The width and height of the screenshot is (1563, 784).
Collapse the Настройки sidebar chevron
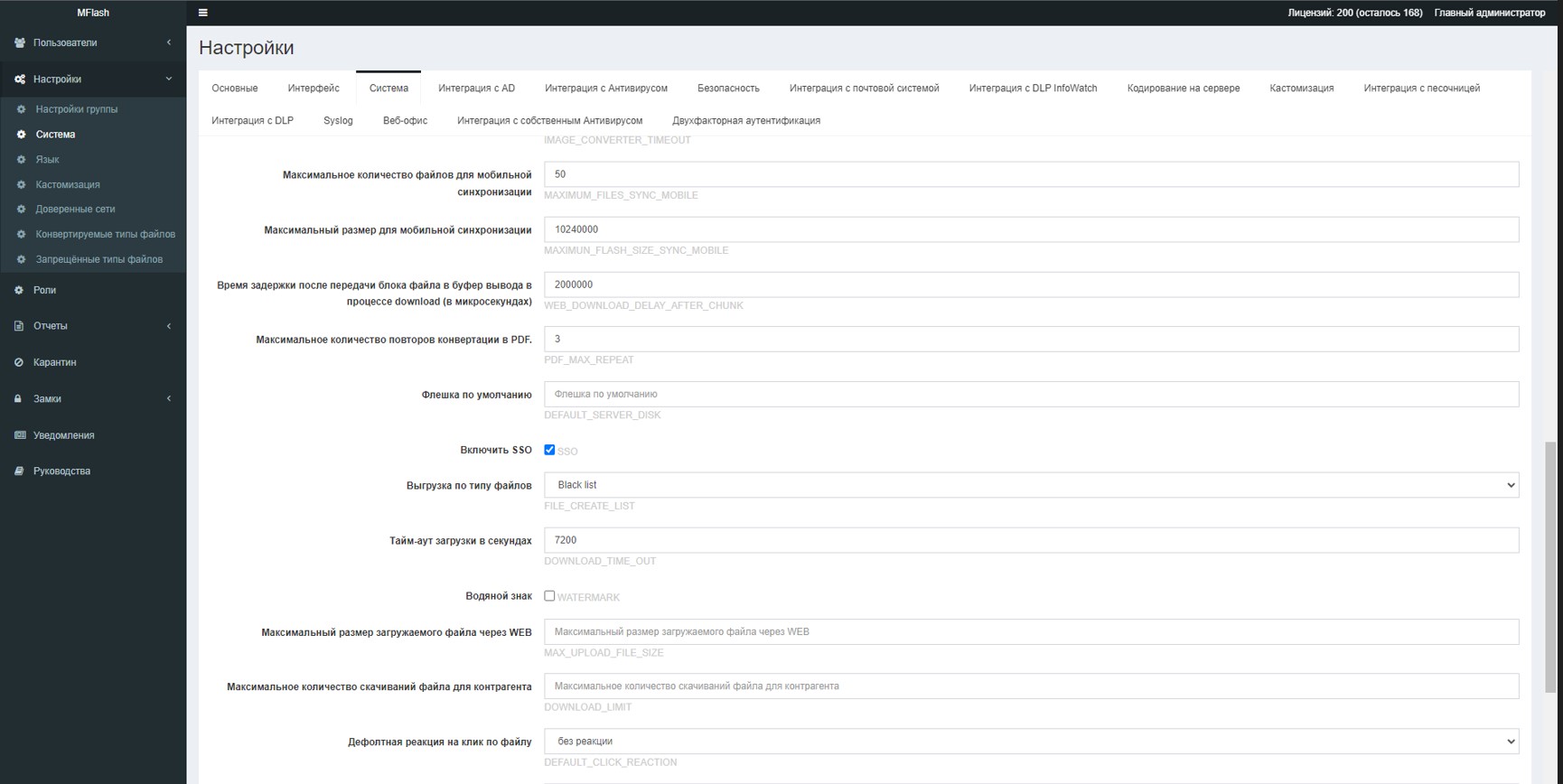[169, 79]
